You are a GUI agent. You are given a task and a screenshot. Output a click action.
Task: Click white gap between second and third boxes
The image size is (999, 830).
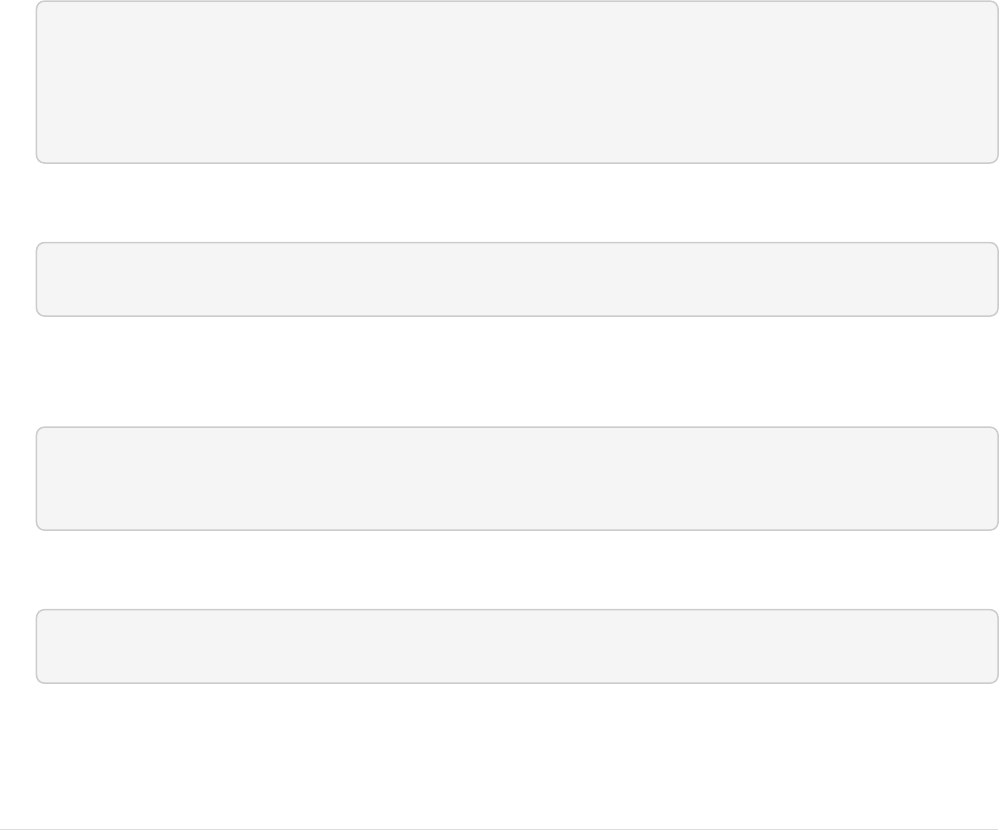[517, 371]
